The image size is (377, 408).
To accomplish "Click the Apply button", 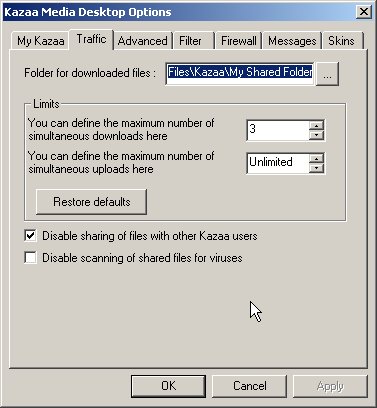I will pos(330,386).
